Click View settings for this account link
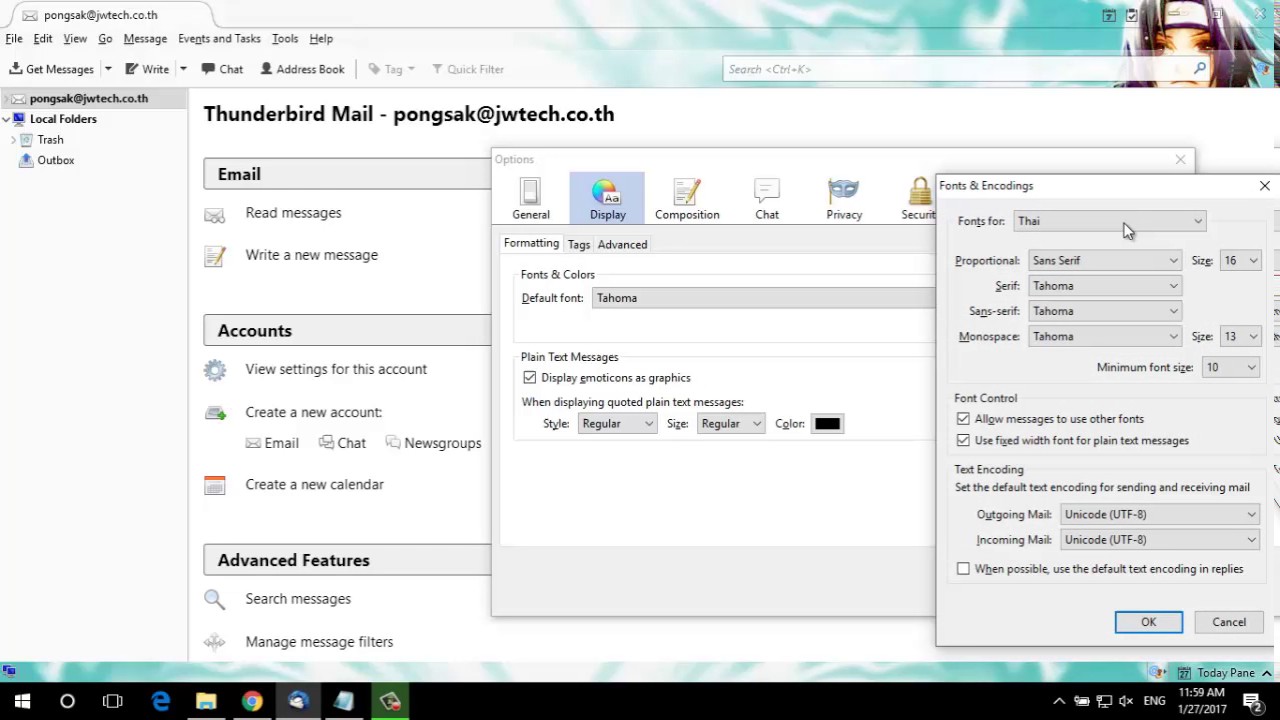This screenshot has width=1280, height=720. tap(336, 369)
